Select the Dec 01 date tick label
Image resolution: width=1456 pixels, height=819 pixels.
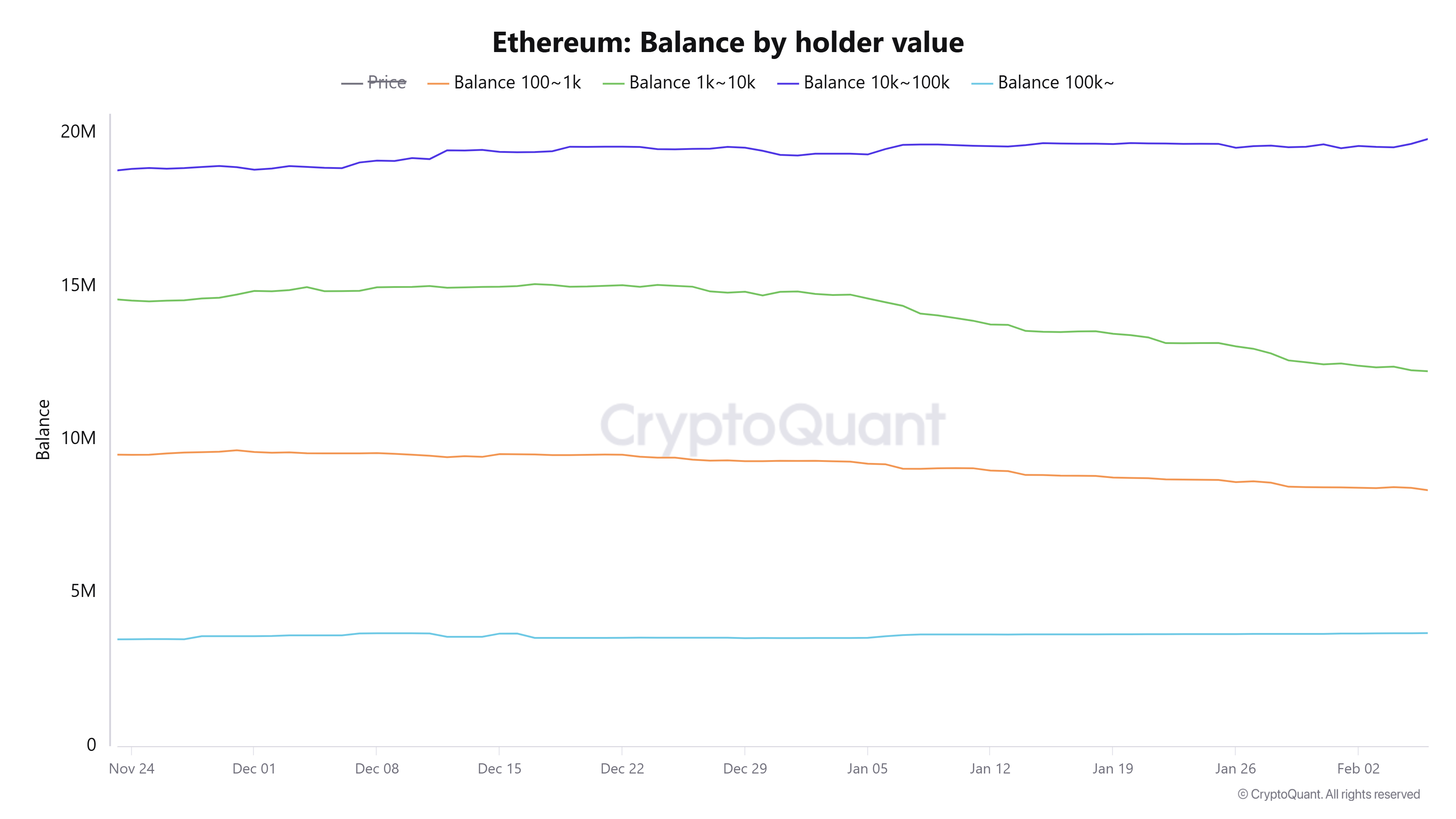tap(254, 769)
